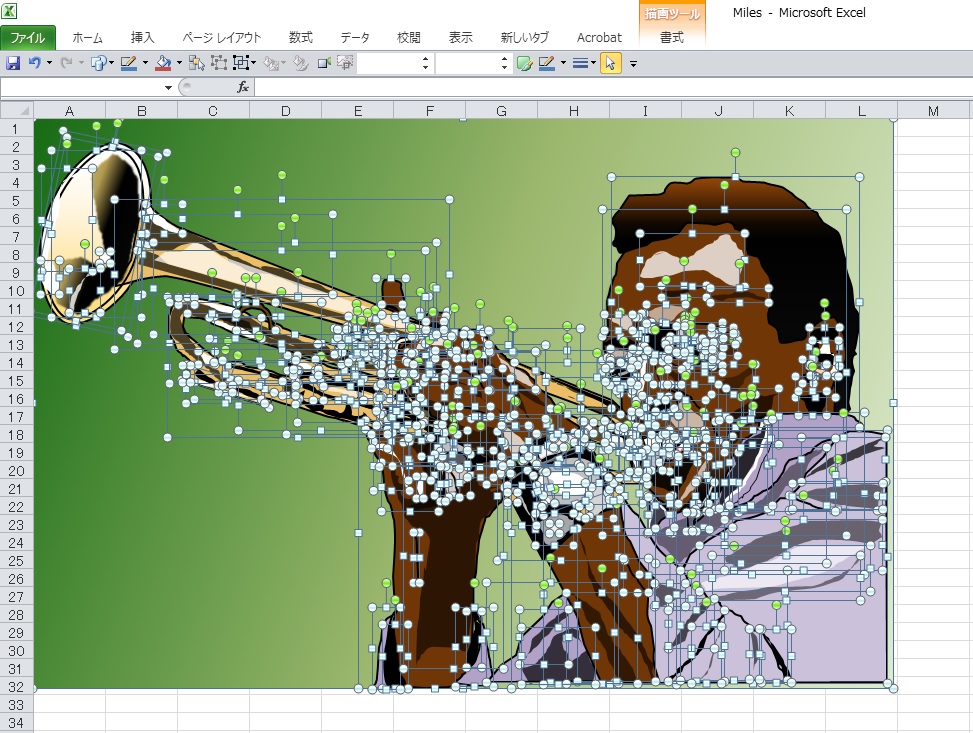Open the shape fill color dropdown
Screen dimensions: 973x733
(179, 63)
